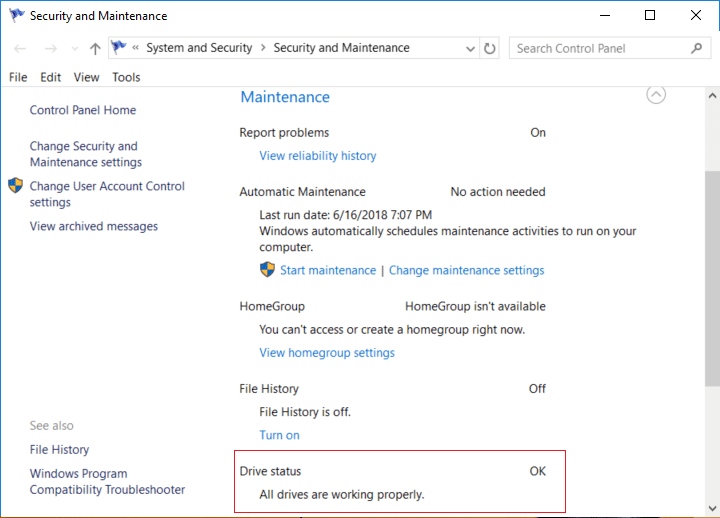
Task: Click the Drive status label
Action: coord(270,471)
